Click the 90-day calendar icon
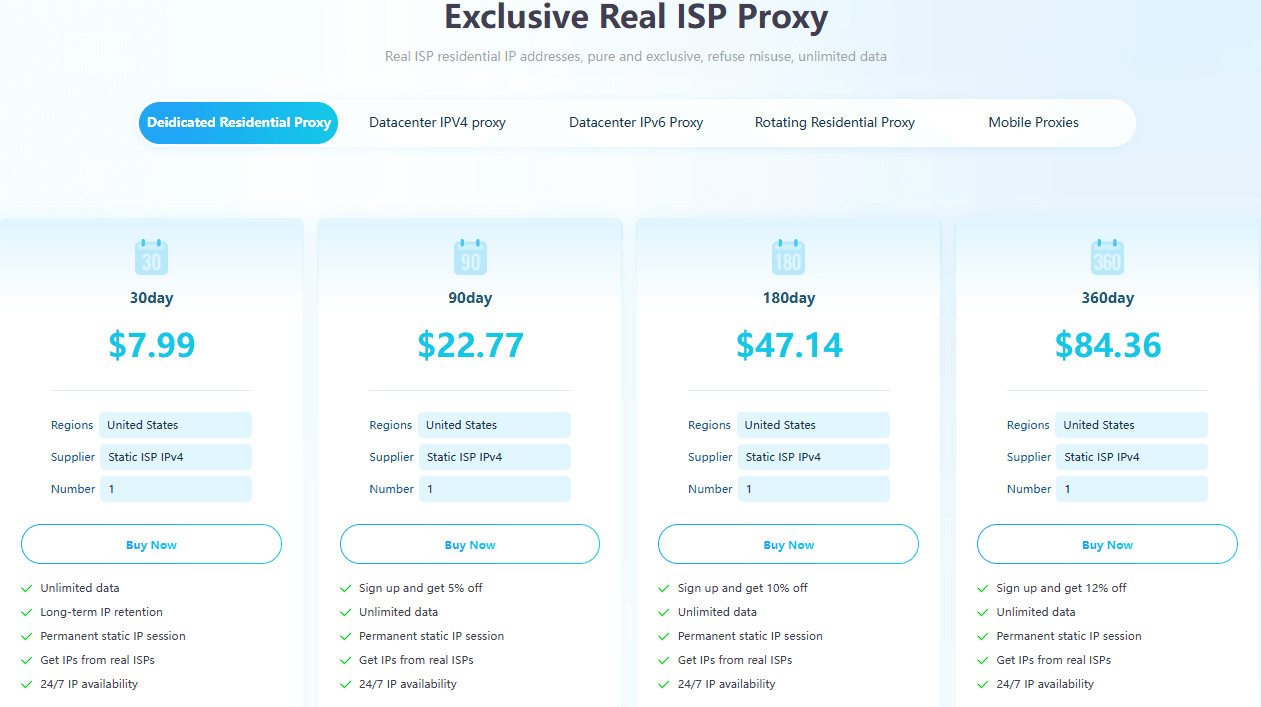Screen dimensions: 1261x707 pos(470,257)
